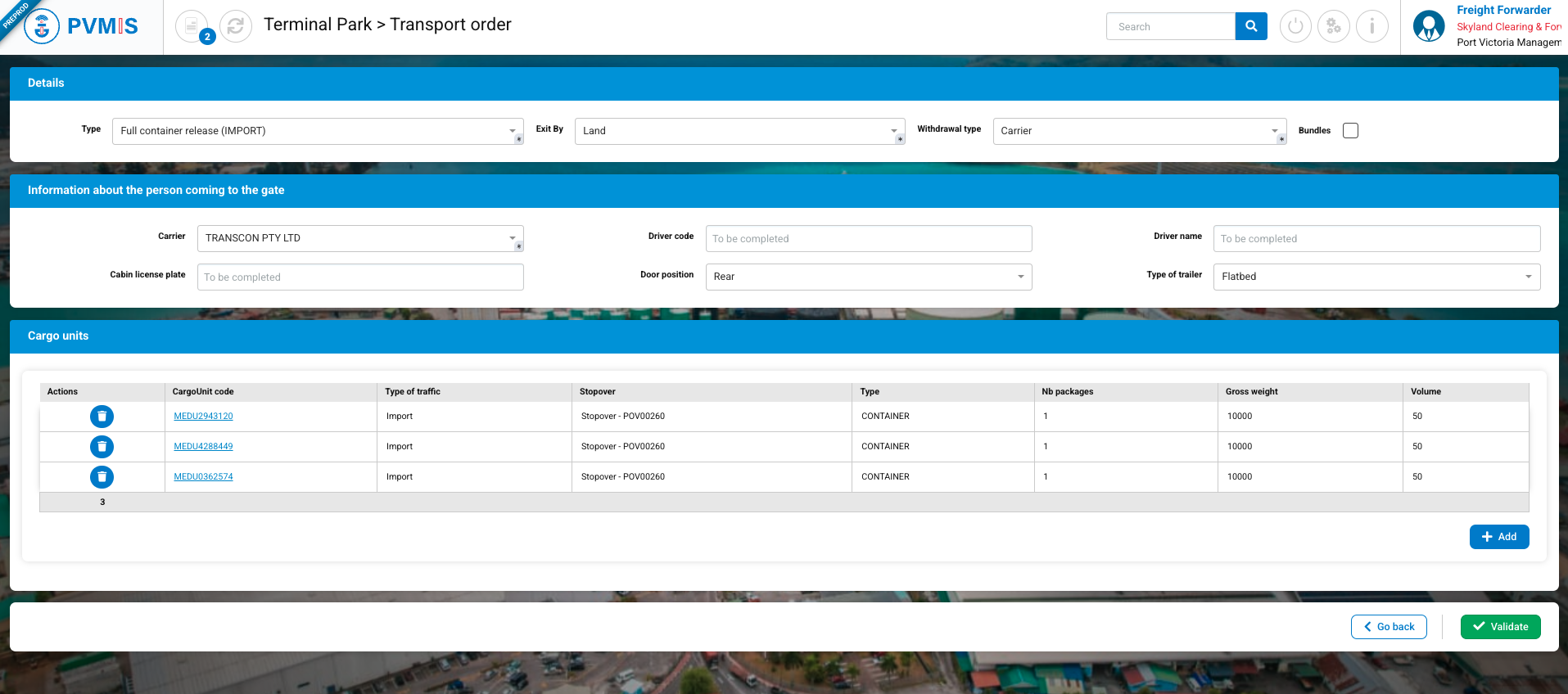Click the PVMIS home logo
Screen dimensions: 1568x694
(82, 26)
